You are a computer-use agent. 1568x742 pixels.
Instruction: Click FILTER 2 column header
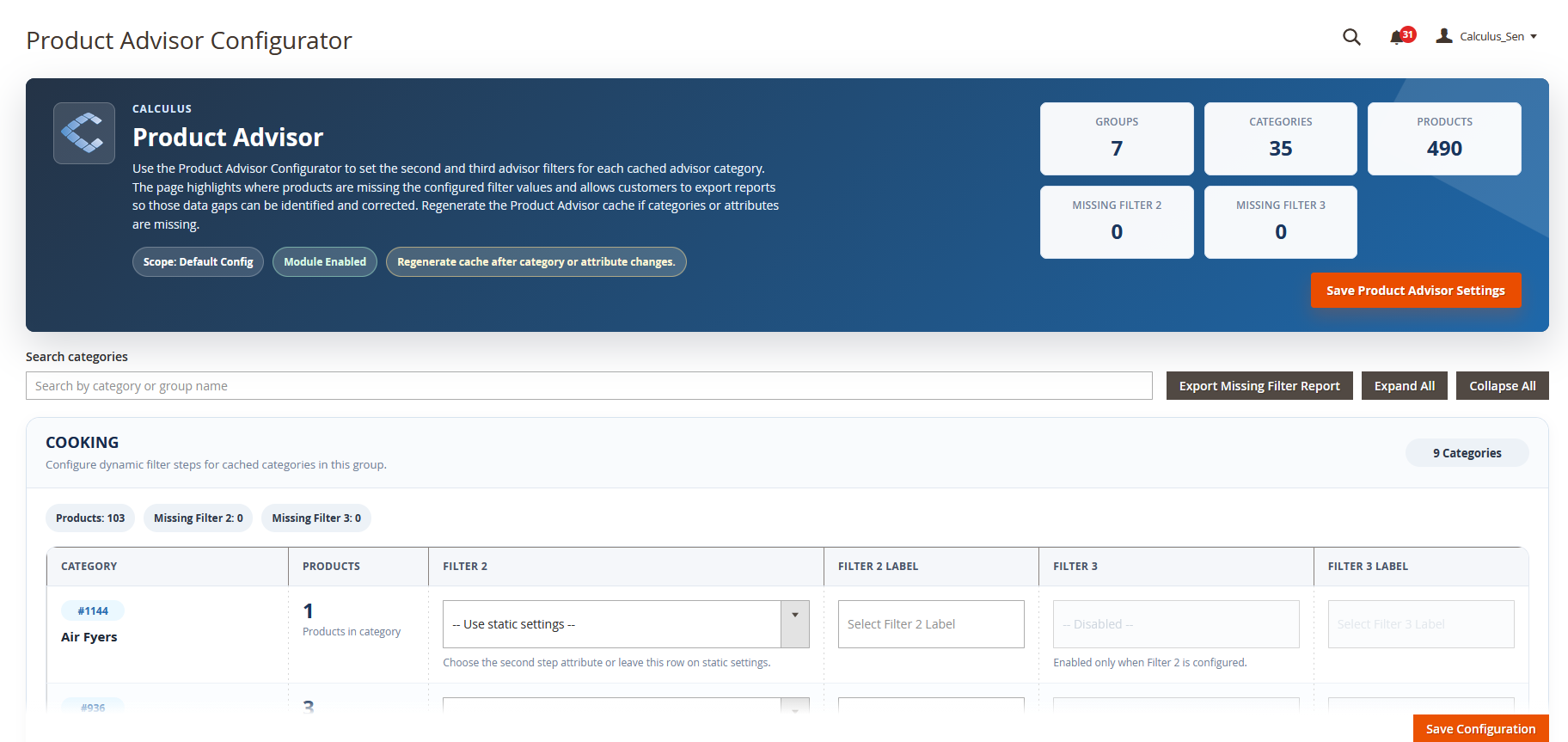465,567
